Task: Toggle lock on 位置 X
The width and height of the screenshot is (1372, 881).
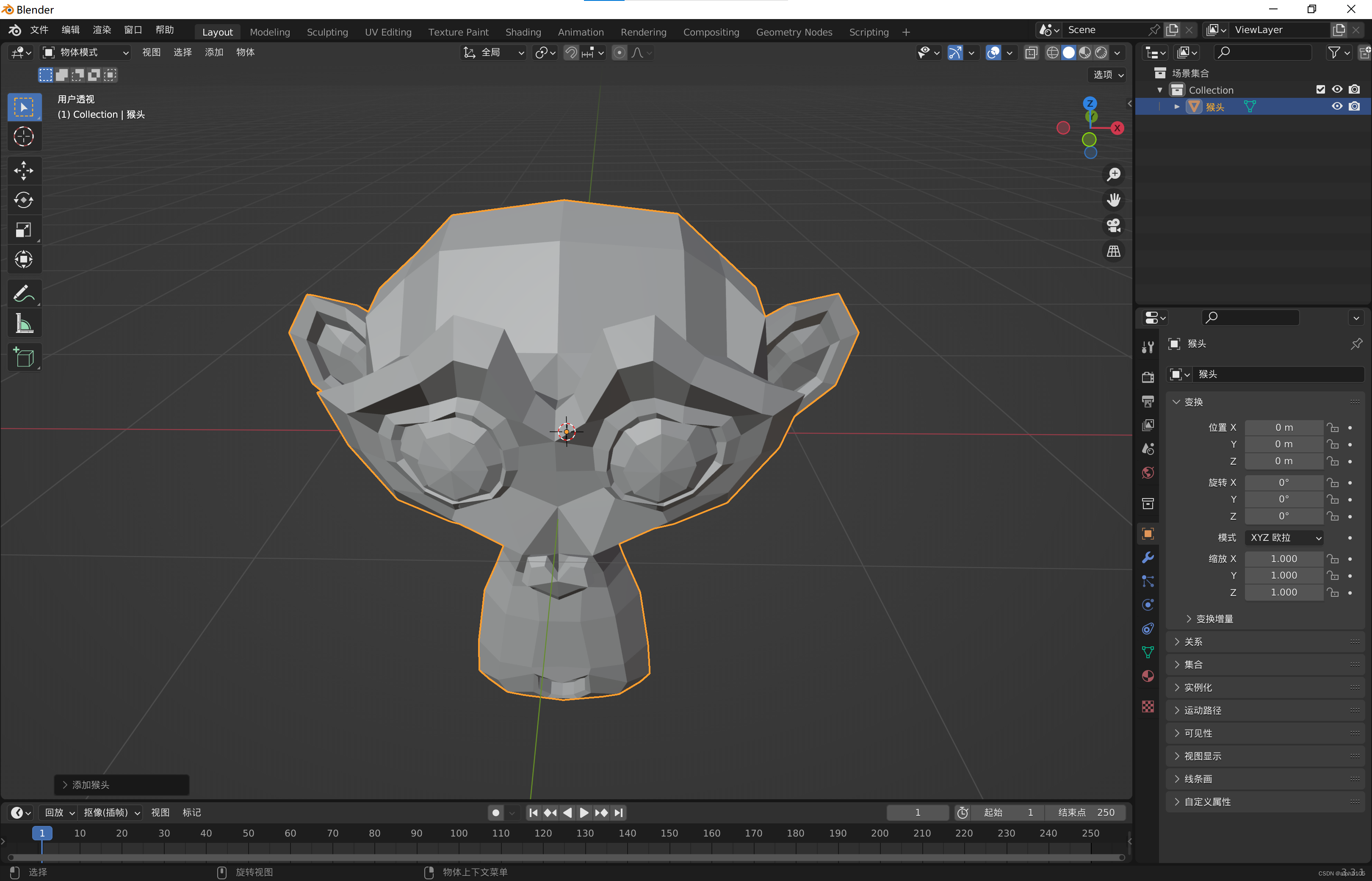Action: click(x=1333, y=428)
